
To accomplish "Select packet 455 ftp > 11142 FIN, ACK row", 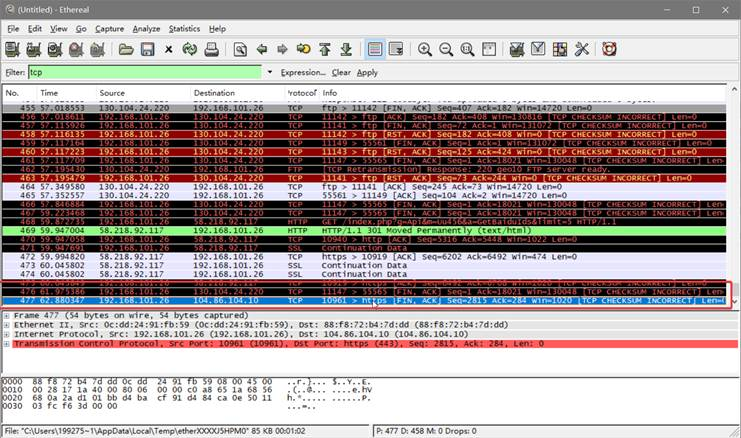I will click(364, 108).
